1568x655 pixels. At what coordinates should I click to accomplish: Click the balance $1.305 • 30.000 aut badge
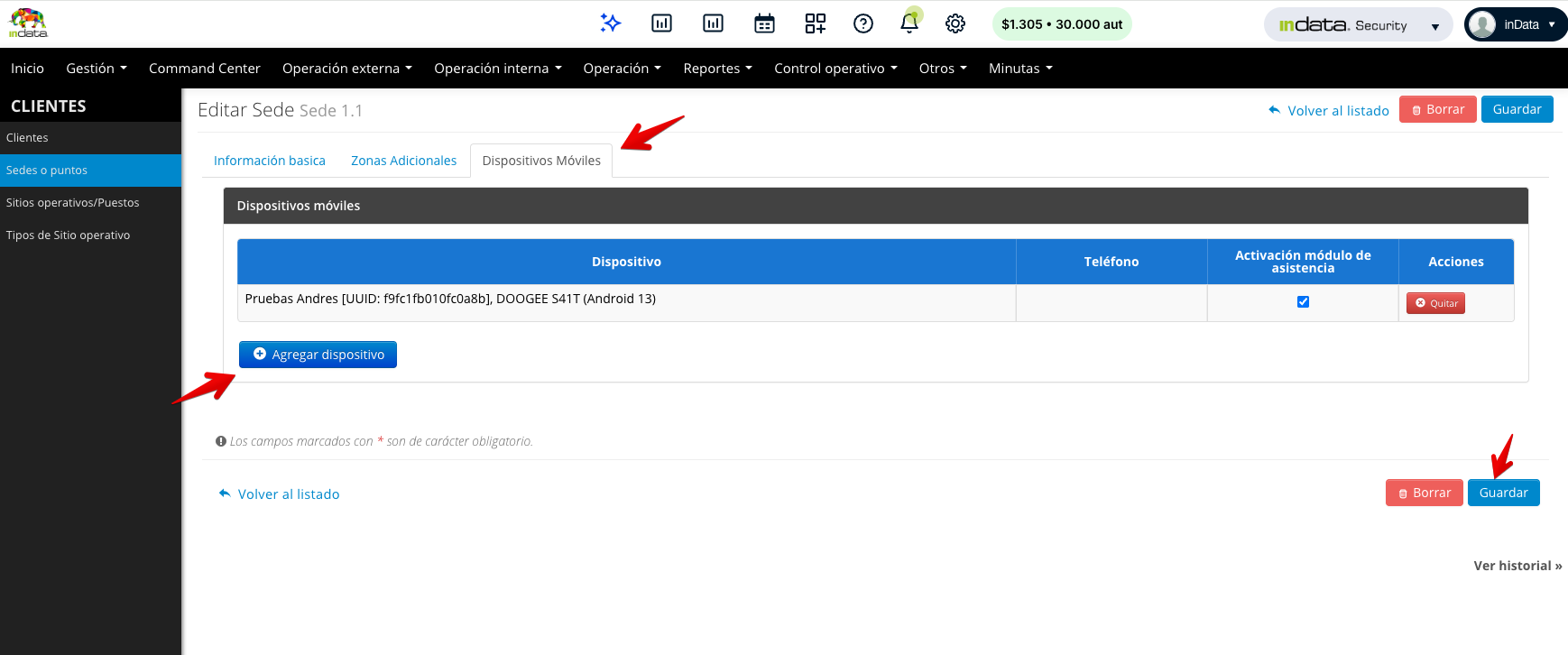coord(1062,24)
